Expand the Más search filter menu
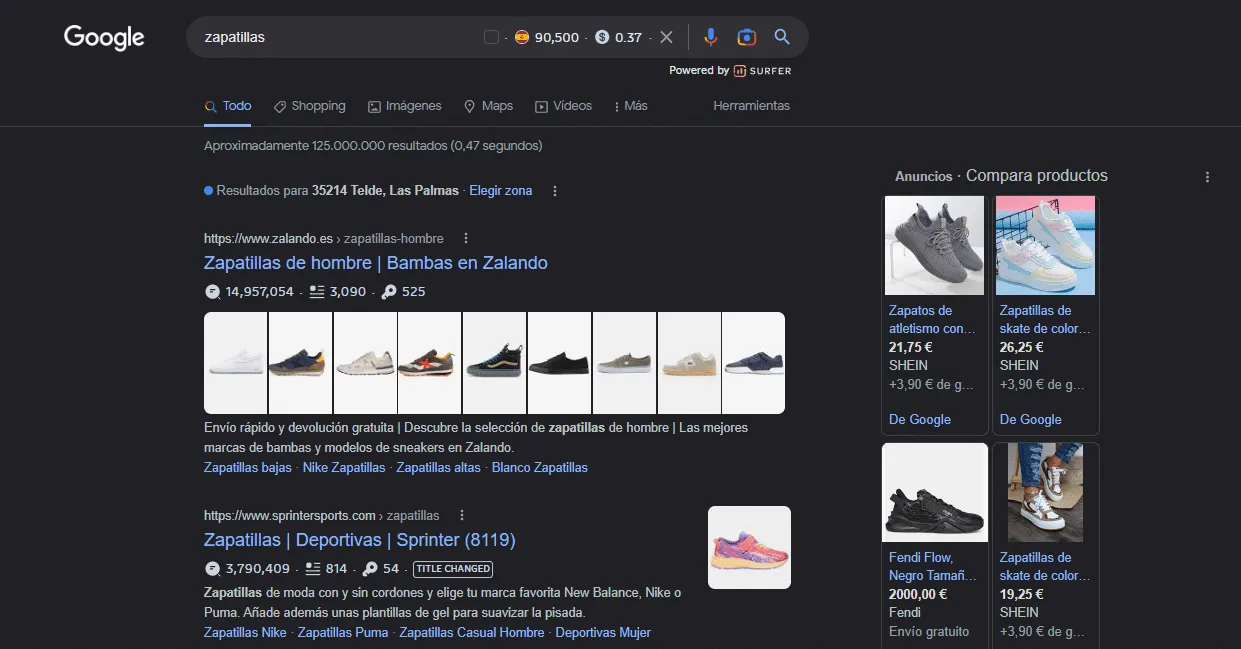The height and width of the screenshot is (649, 1241). pos(630,106)
